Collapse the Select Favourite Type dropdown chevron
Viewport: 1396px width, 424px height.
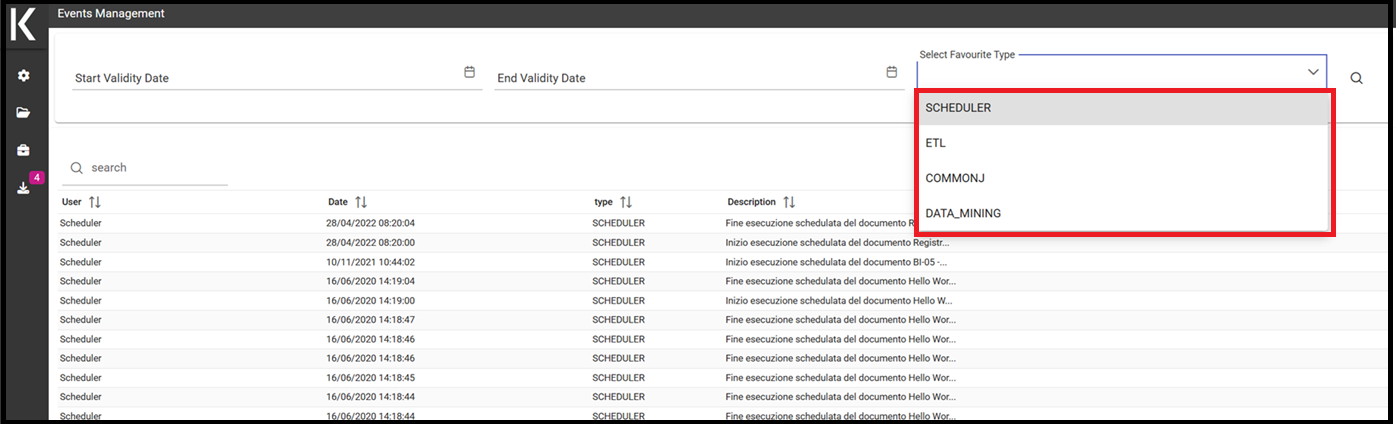pyautogui.click(x=1313, y=72)
